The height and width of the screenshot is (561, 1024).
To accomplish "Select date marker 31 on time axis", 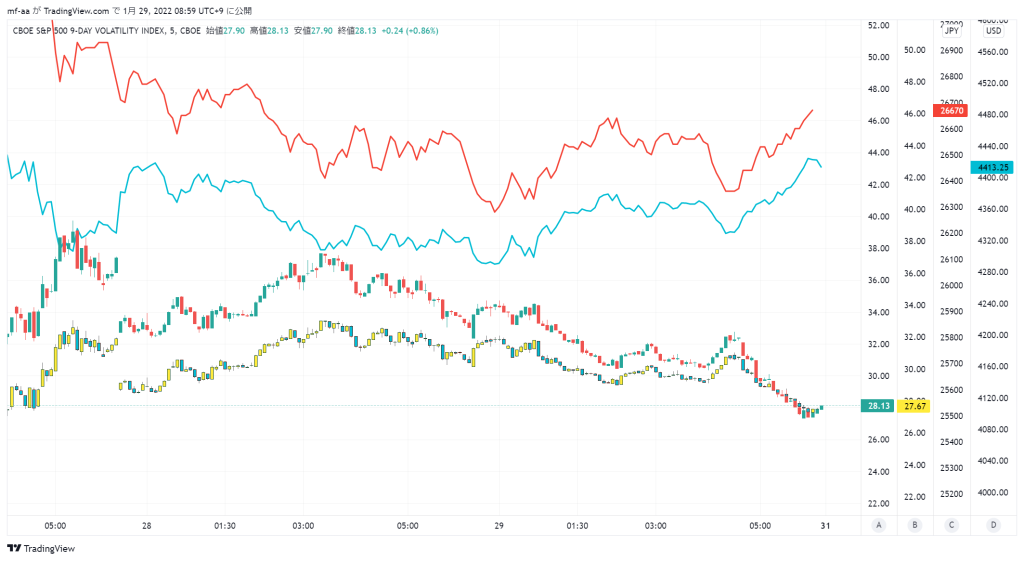I will (x=825, y=526).
